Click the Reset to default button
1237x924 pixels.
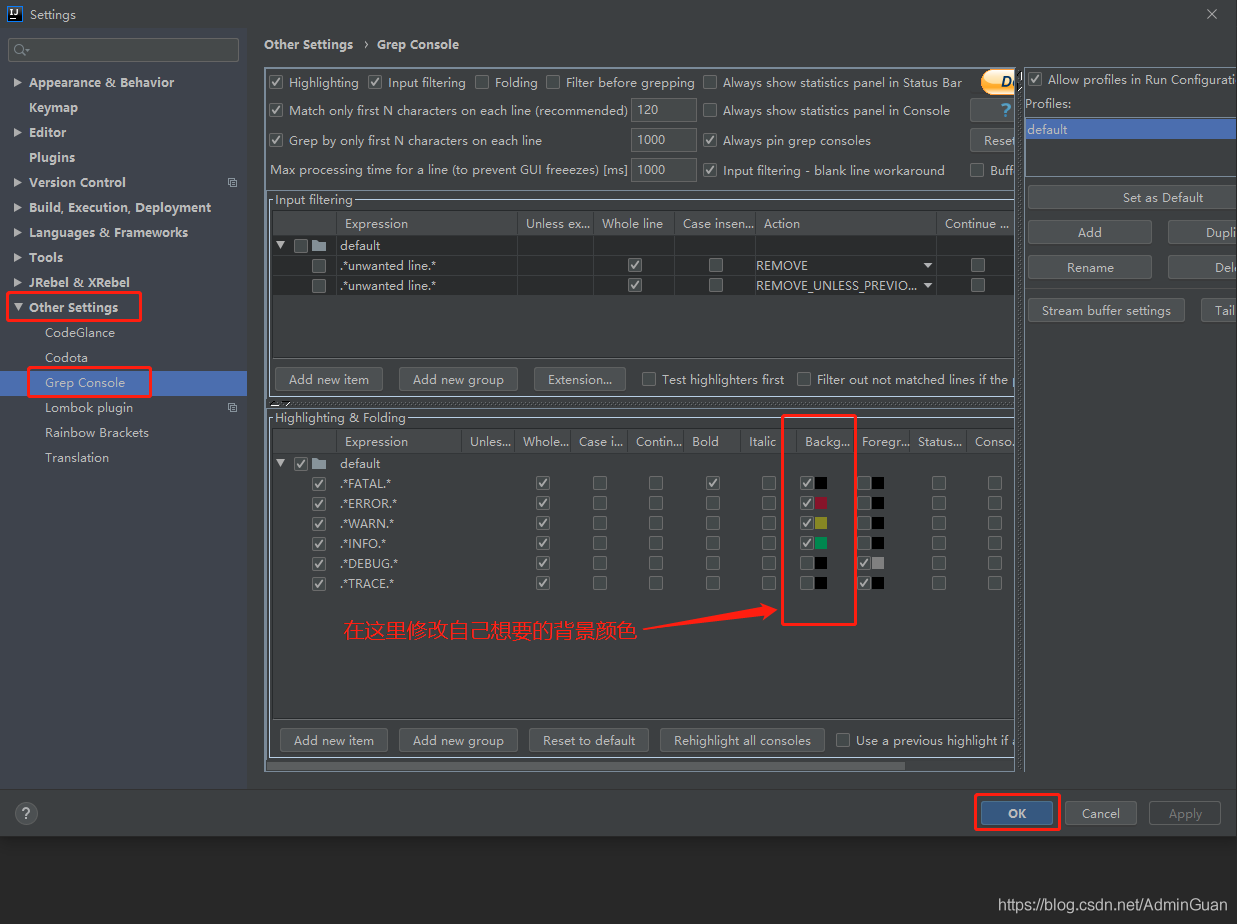(x=589, y=740)
